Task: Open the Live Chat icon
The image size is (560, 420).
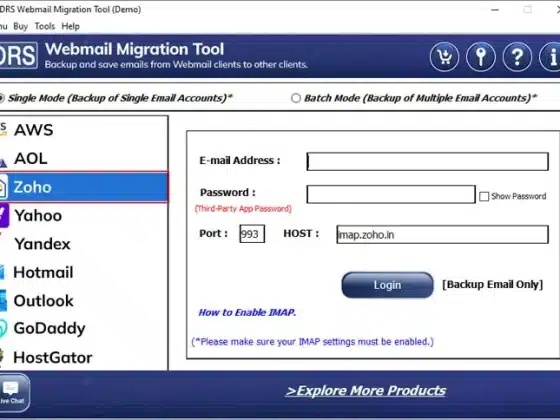Action: (x=14, y=393)
